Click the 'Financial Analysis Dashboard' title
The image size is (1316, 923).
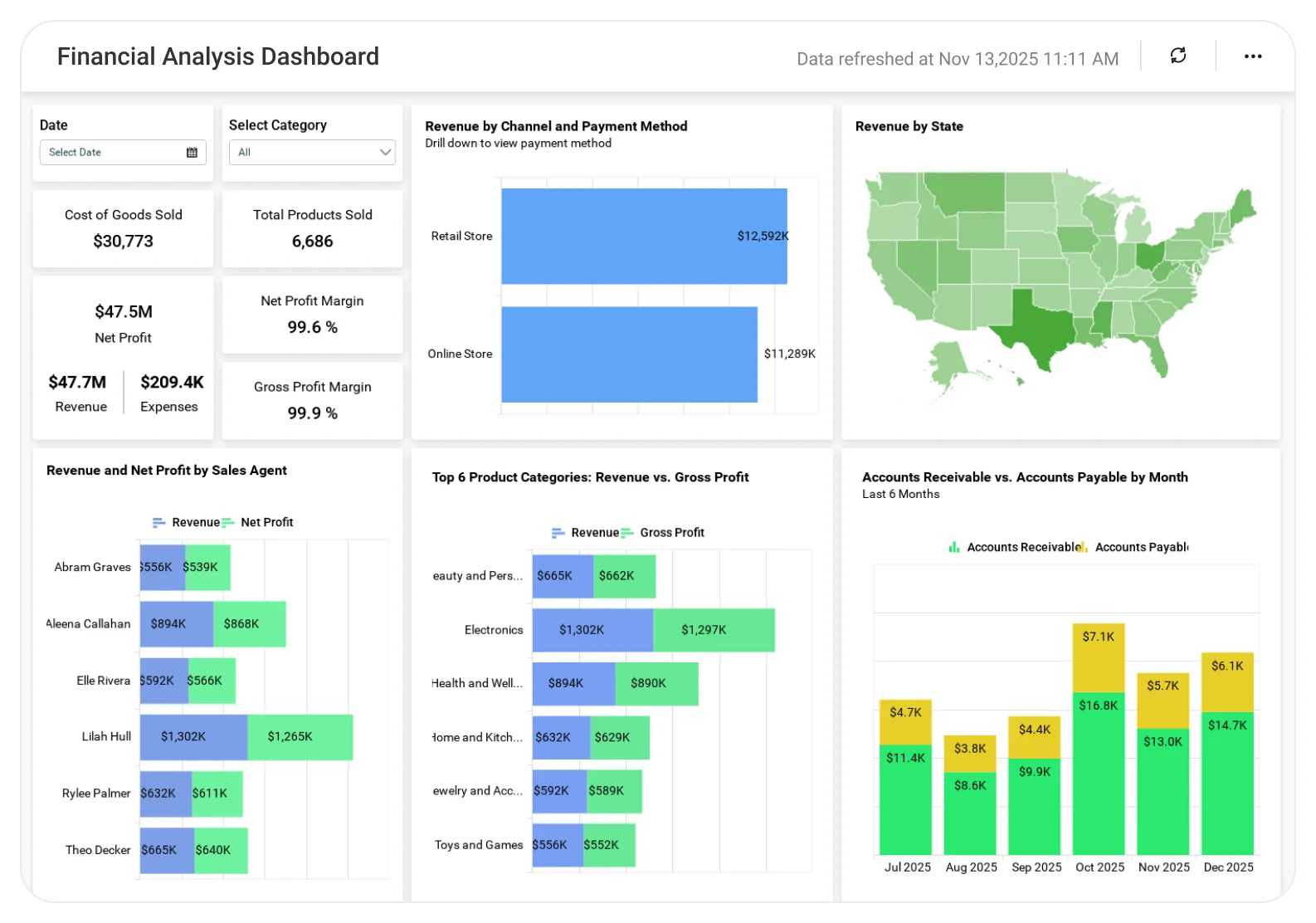(218, 56)
